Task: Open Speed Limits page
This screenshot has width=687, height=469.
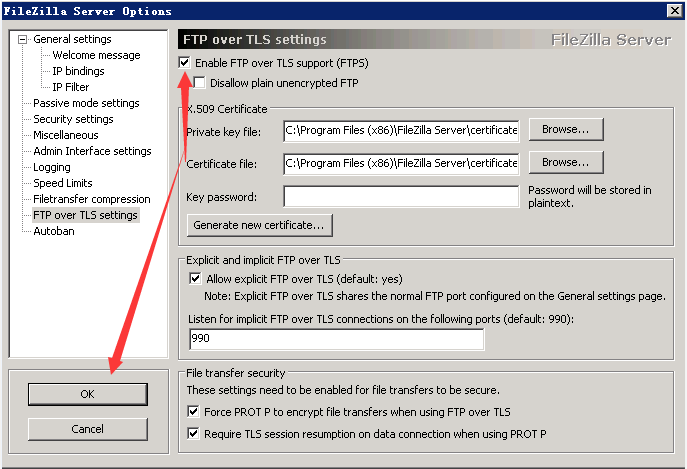Action: (63, 183)
